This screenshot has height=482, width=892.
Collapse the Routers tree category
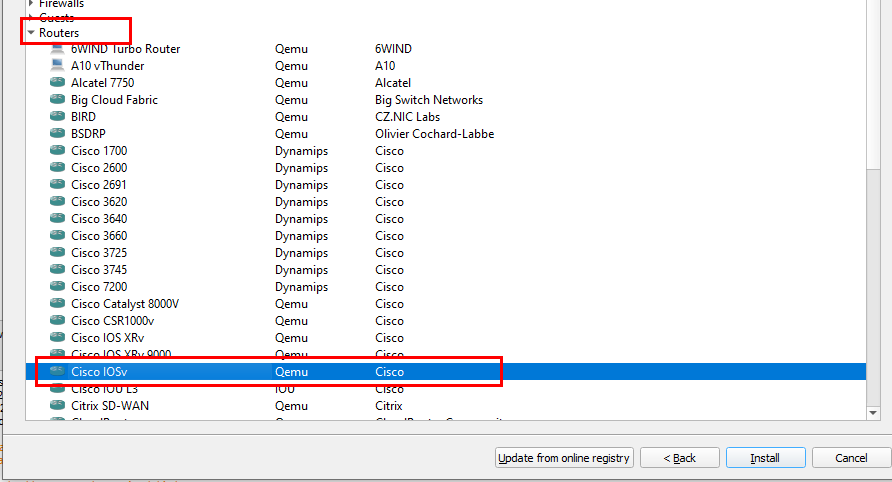pos(31,33)
